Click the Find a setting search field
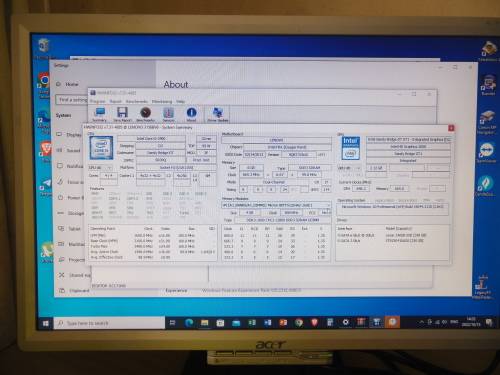 (72, 100)
